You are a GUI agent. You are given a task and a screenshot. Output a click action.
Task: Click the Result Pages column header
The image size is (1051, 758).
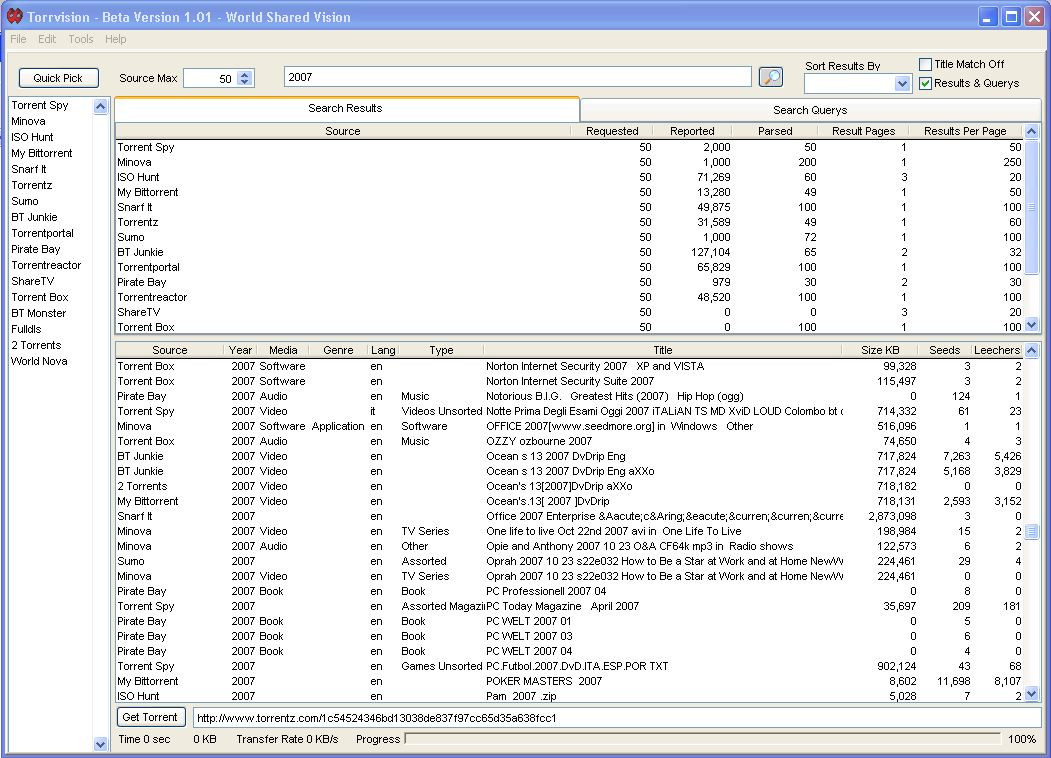coord(863,131)
